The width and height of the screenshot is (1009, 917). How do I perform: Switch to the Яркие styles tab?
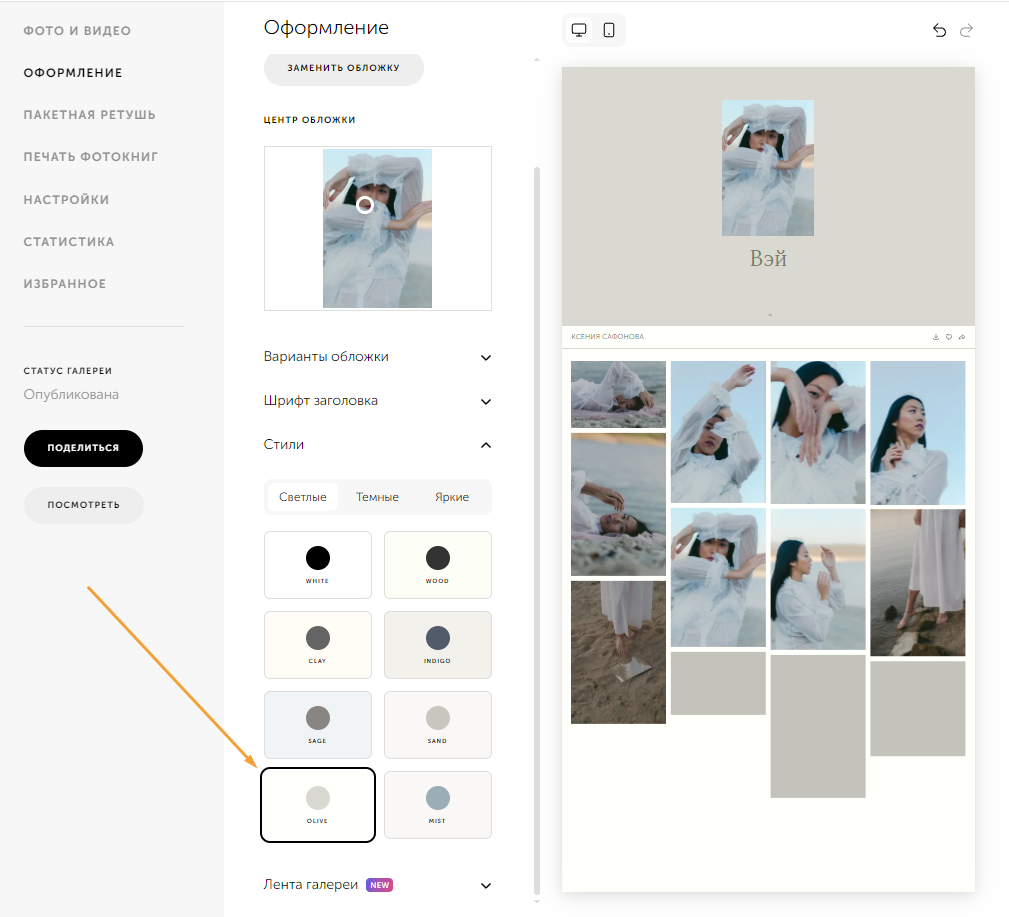[452, 497]
